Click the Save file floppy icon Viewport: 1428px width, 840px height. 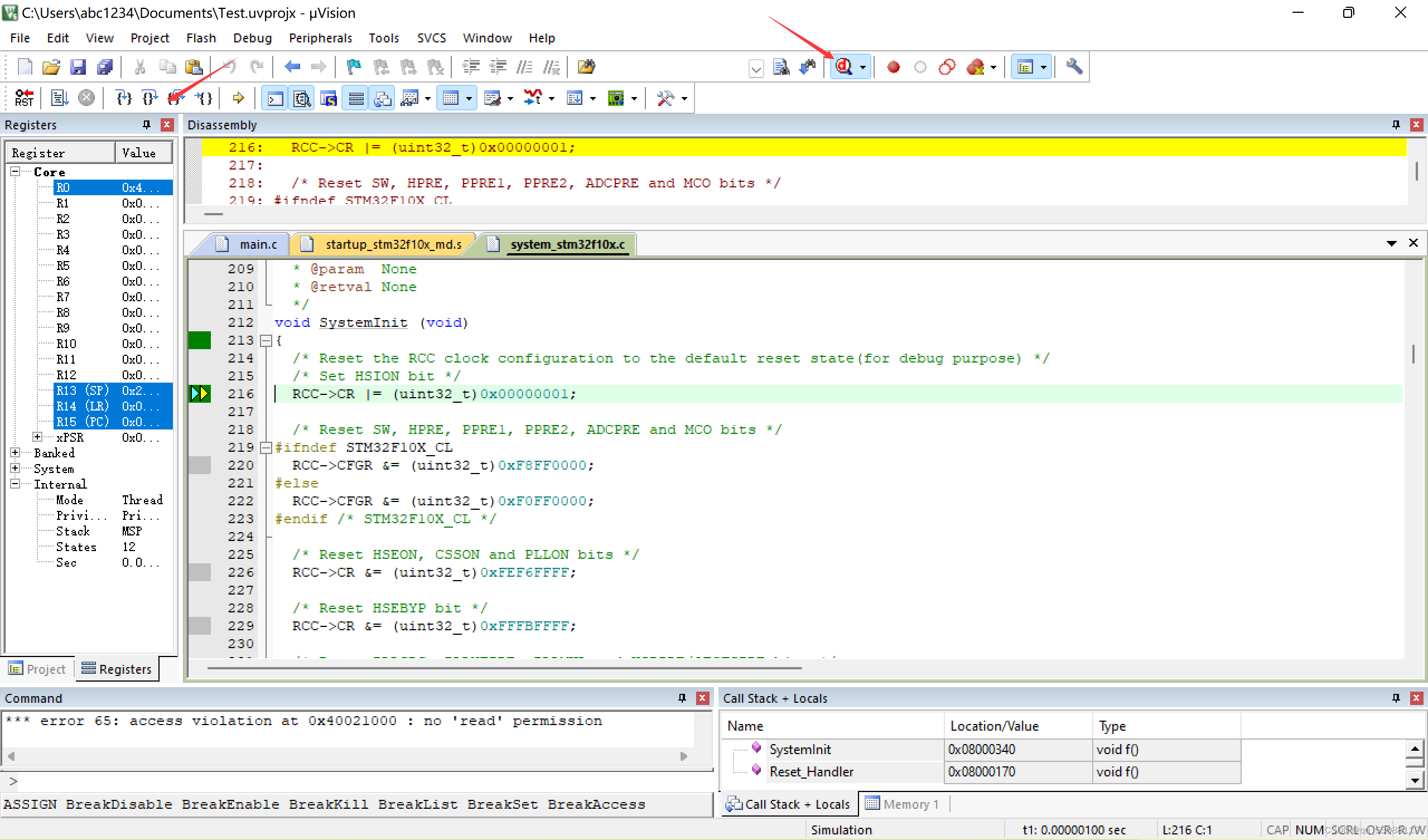tap(78, 67)
